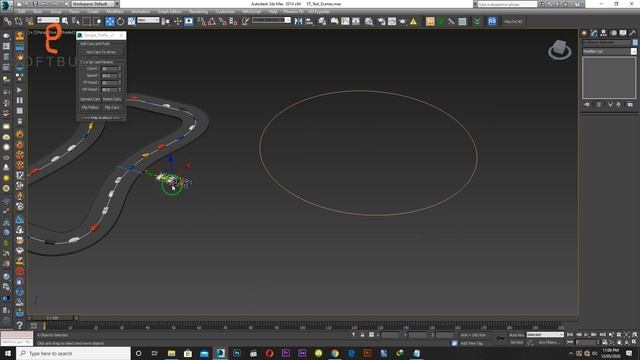Click the orange FR toolbar icon
Image resolution: width=640 pixels, height=360 pixels.
pyautogui.click(x=430, y=21)
